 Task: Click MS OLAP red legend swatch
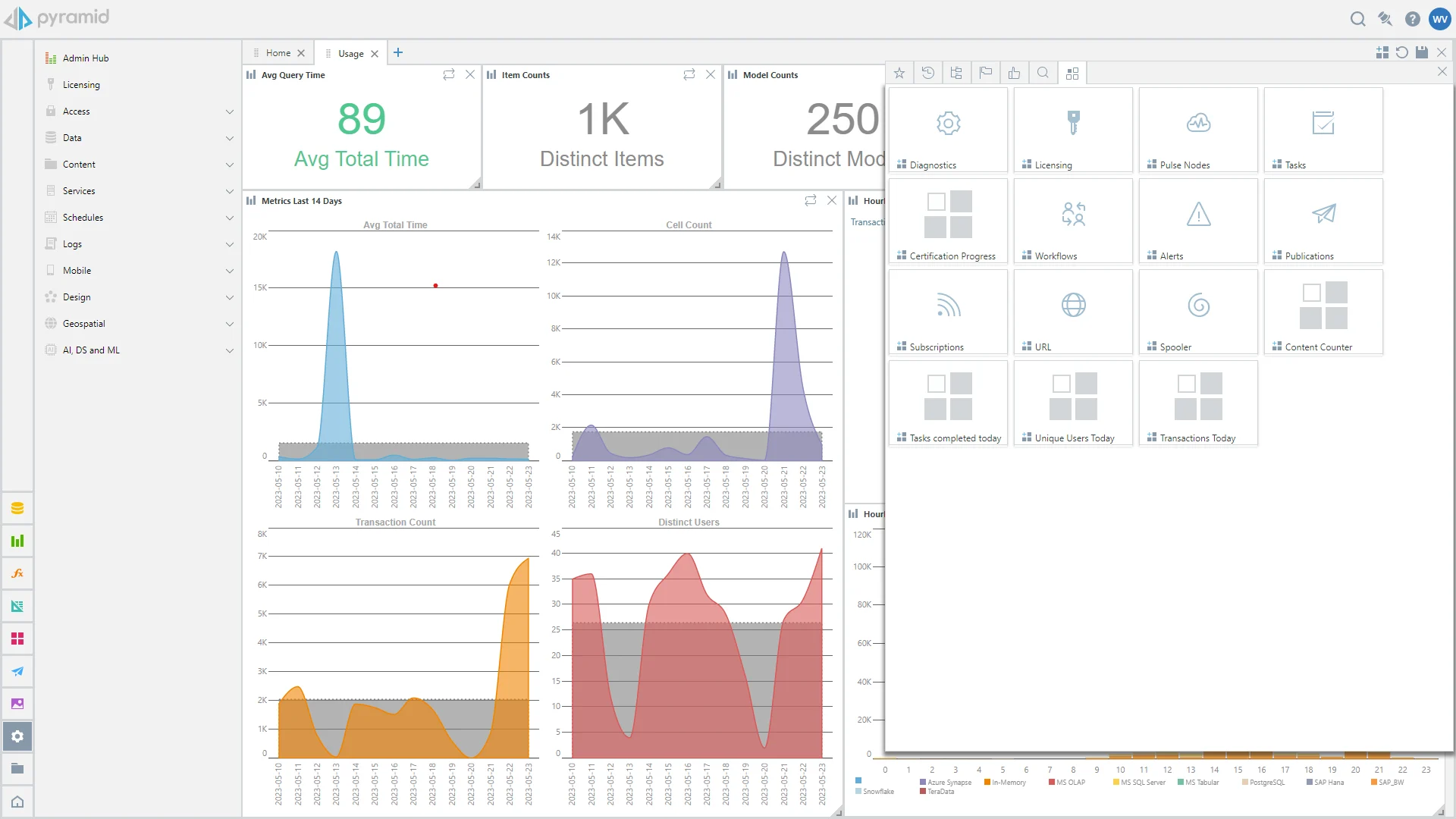tap(1052, 783)
